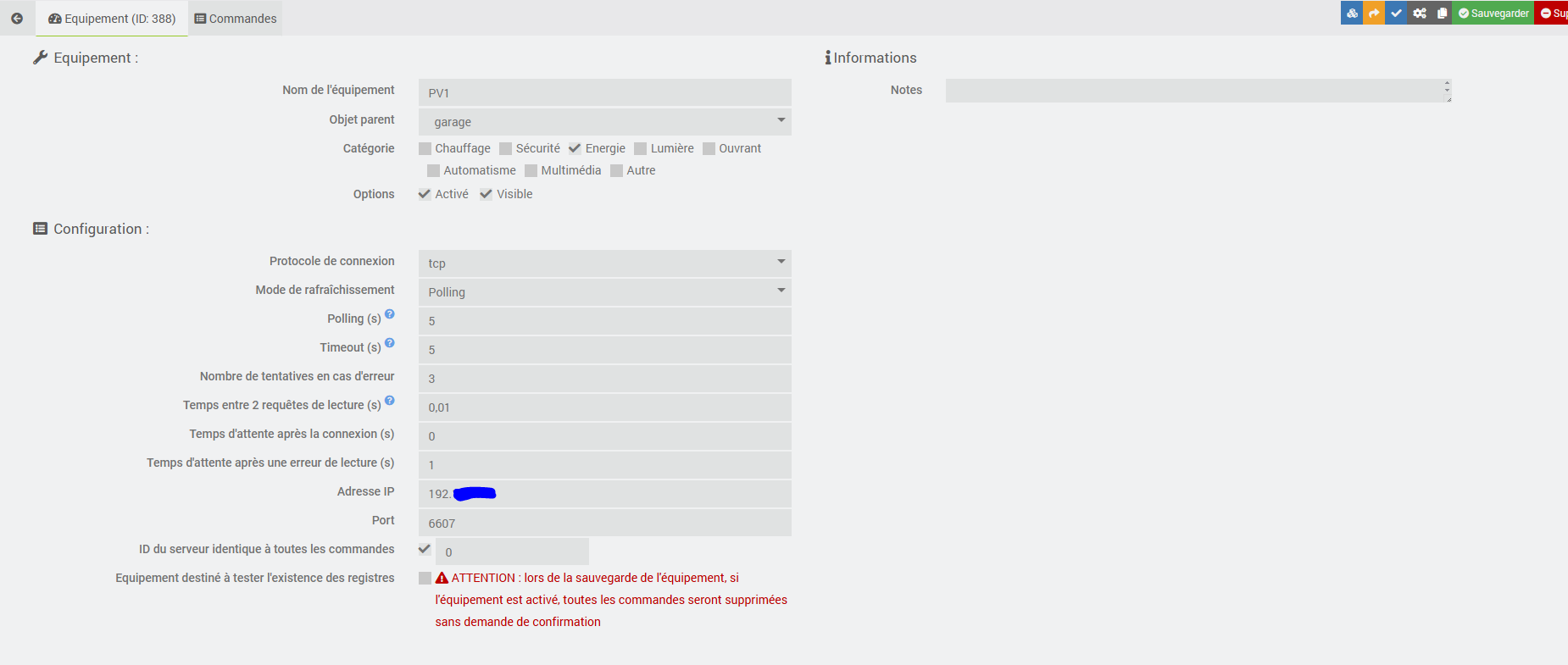
Task: Click the help icon beside Polling (s)
Action: tap(390, 314)
